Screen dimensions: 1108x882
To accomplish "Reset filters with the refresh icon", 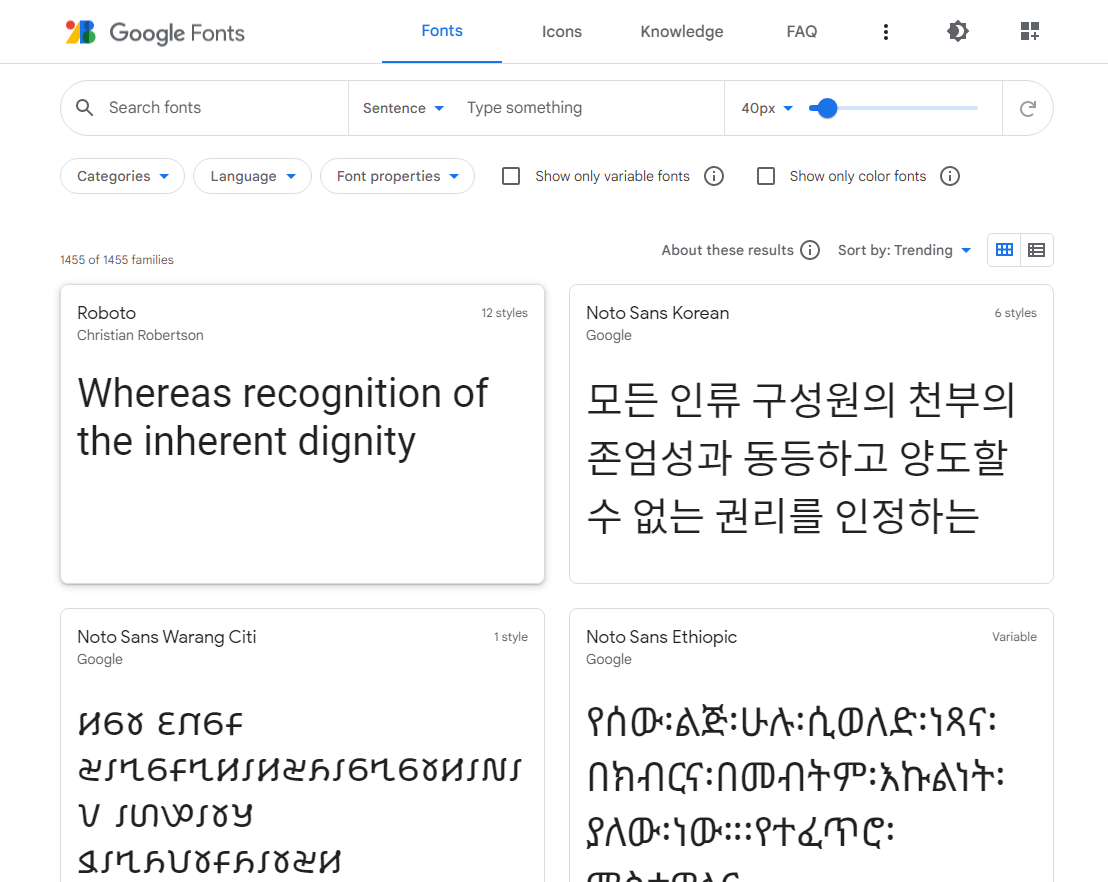I will coord(1027,108).
